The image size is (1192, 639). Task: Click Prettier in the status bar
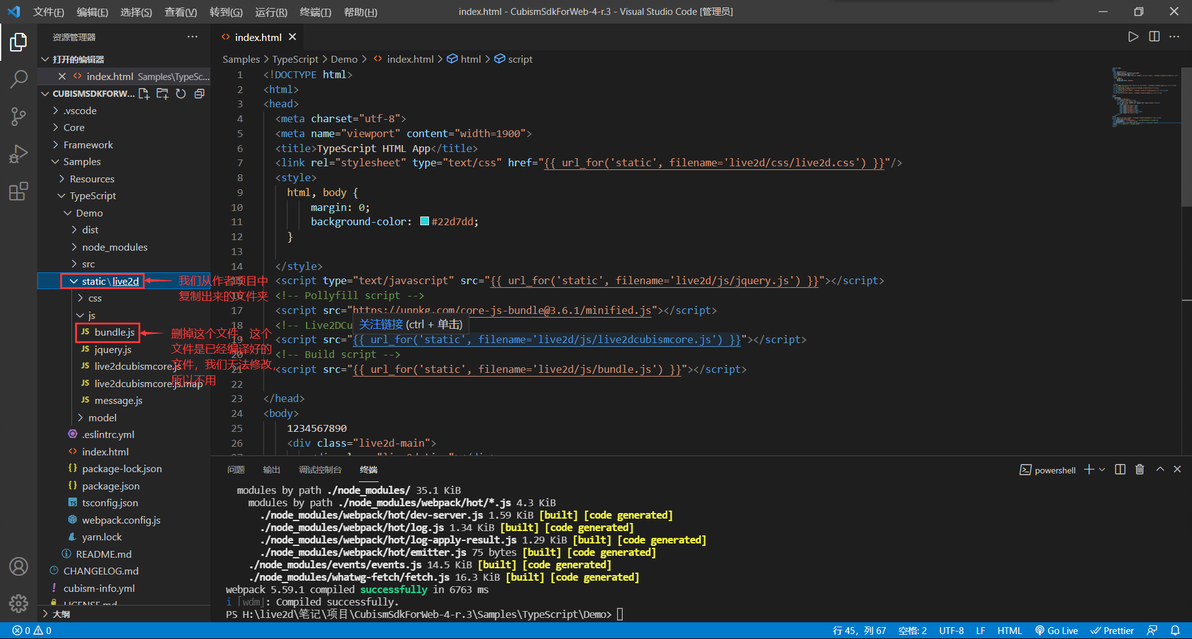(x=1112, y=631)
